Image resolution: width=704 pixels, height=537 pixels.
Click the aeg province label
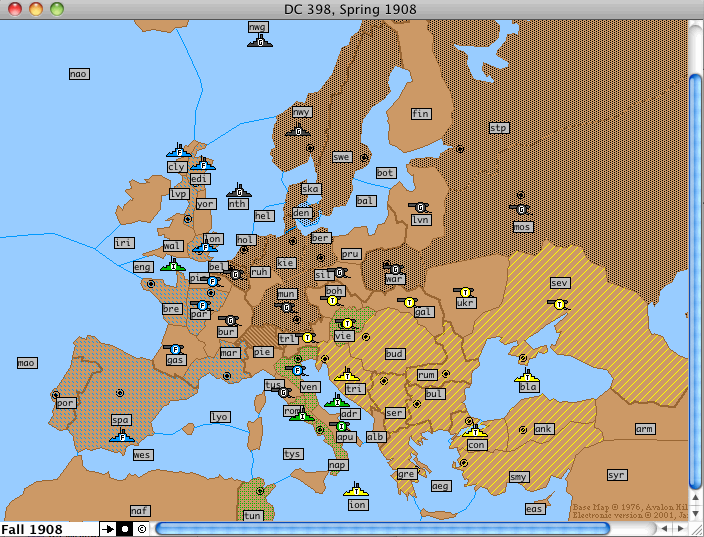coord(440,485)
